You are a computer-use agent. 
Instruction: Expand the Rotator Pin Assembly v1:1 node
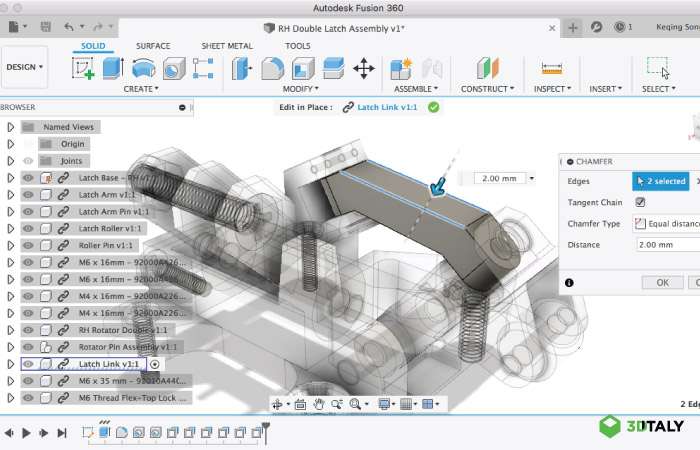click(x=11, y=347)
